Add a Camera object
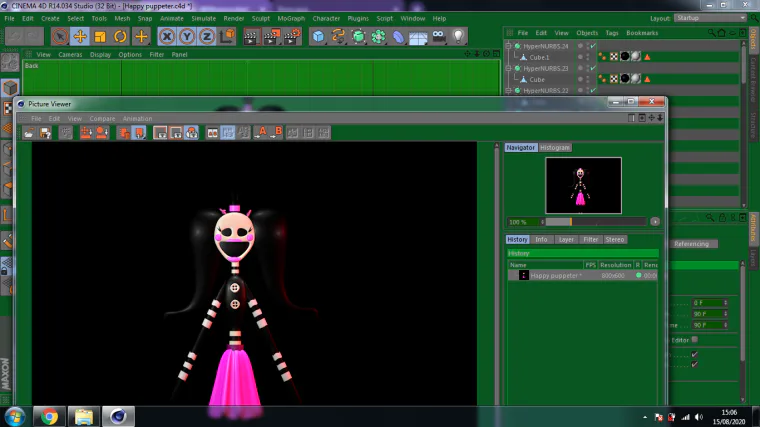Screen dimensions: 760x427 point(439,36)
